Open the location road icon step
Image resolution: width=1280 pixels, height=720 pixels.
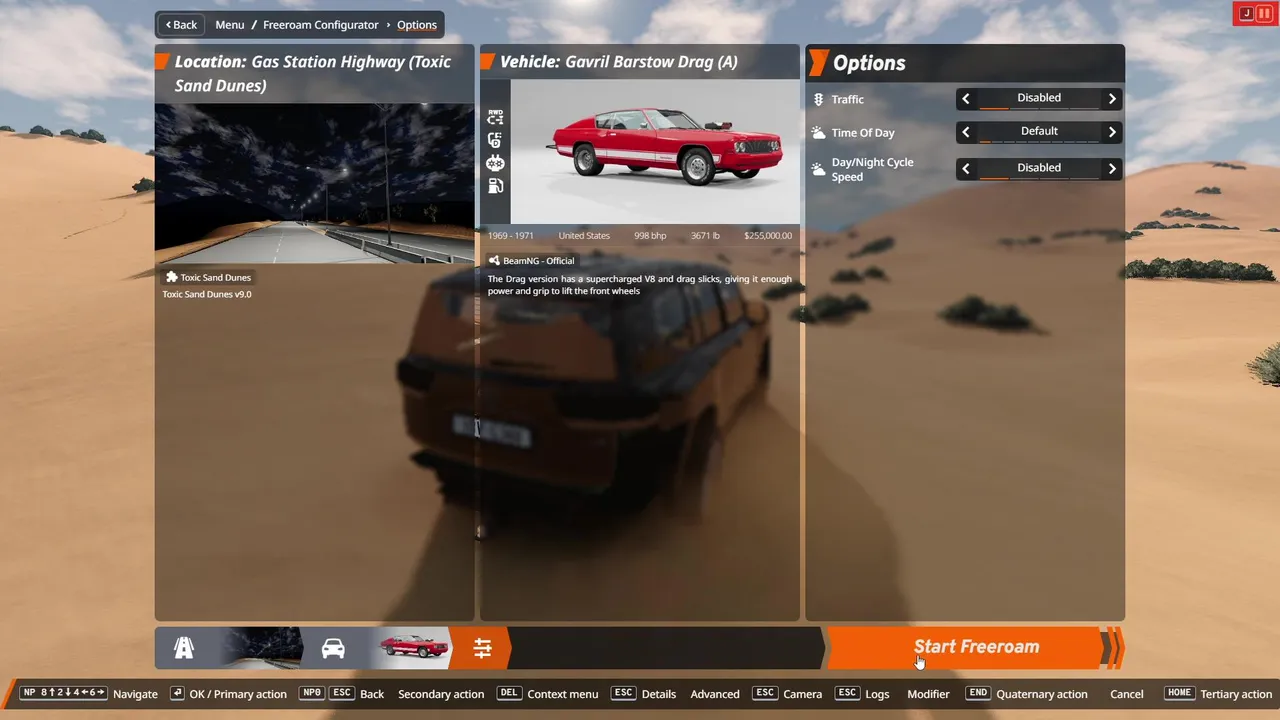(185, 648)
